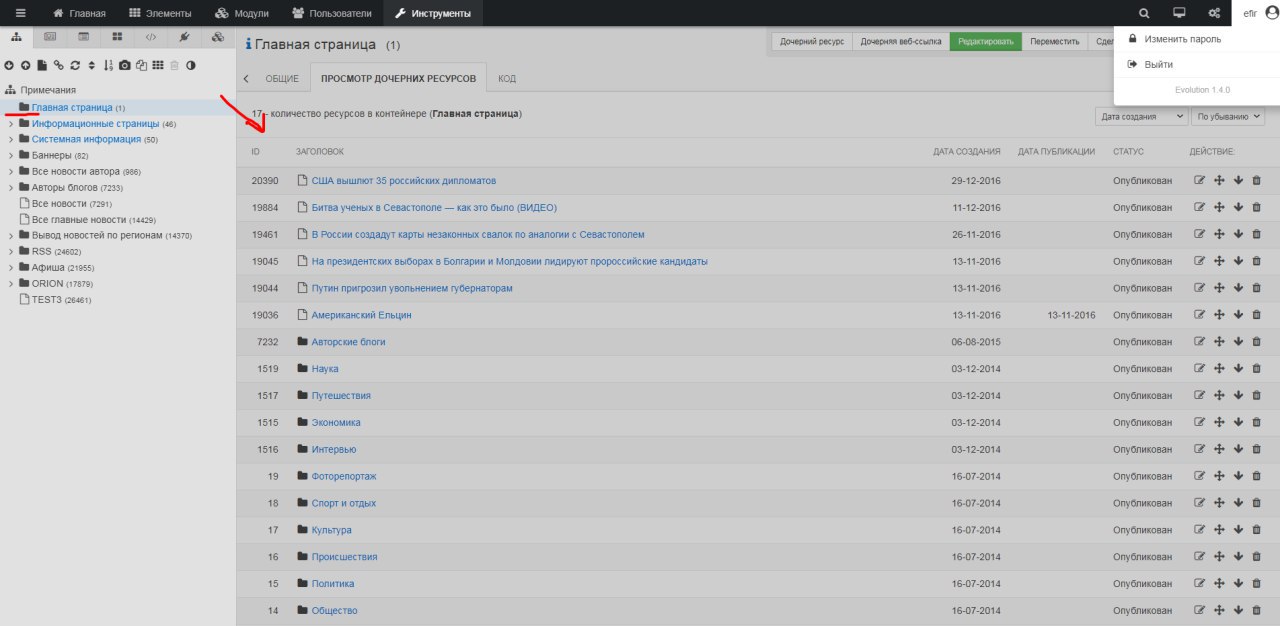The width and height of the screenshot is (1280, 626).
Task: Expand the Баннеры tree node
Action: click(11, 156)
